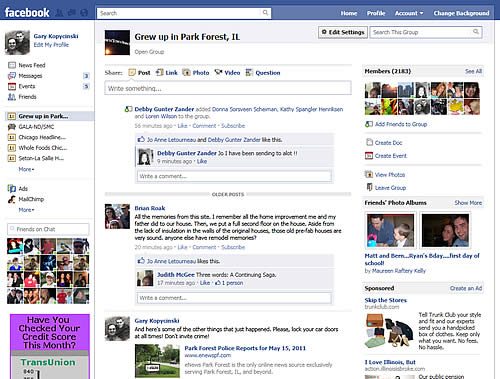The height and width of the screenshot is (379, 500).
Task: Click the search icon in Search This Group
Action: coord(476,32)
